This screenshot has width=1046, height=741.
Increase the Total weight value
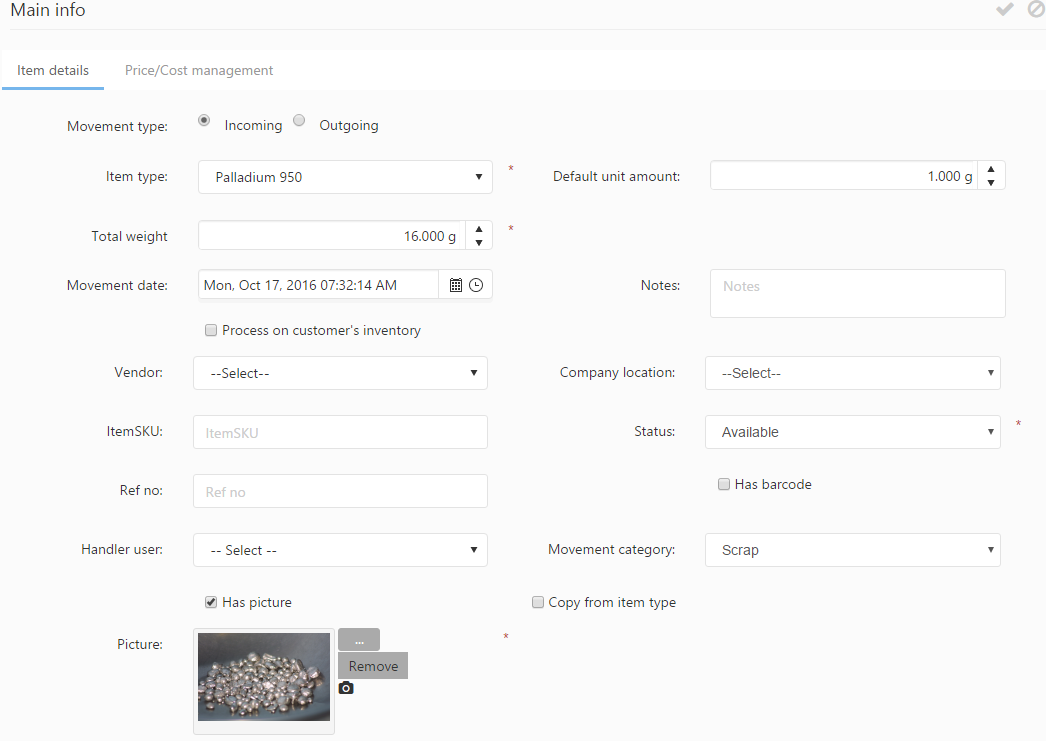click(x=479, y=229)
